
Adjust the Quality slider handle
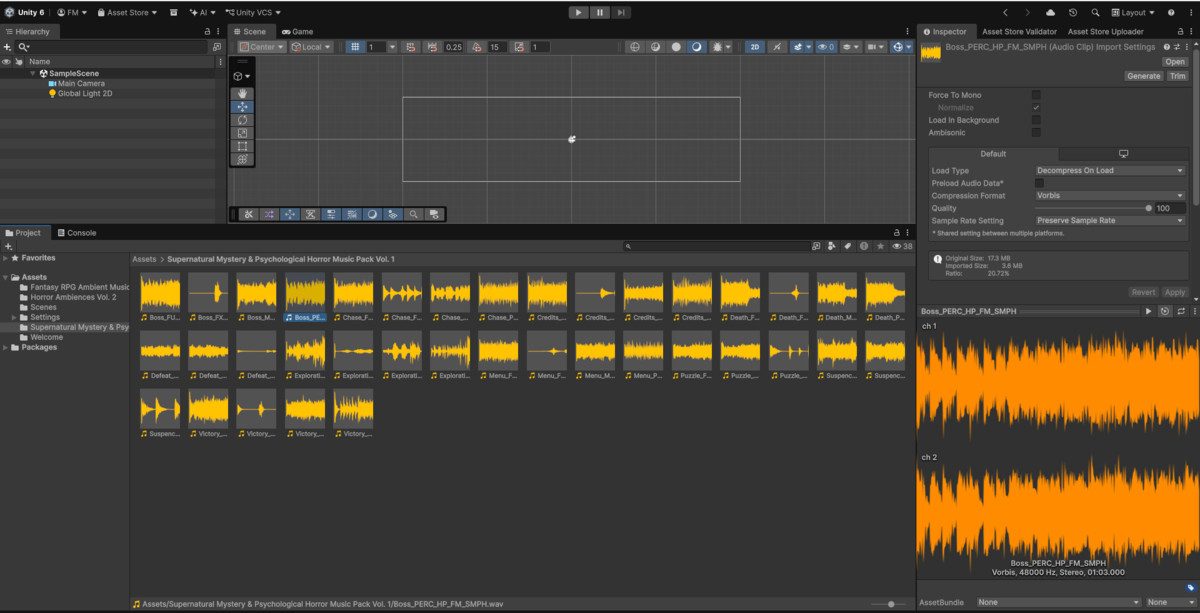click(1148, 208)
